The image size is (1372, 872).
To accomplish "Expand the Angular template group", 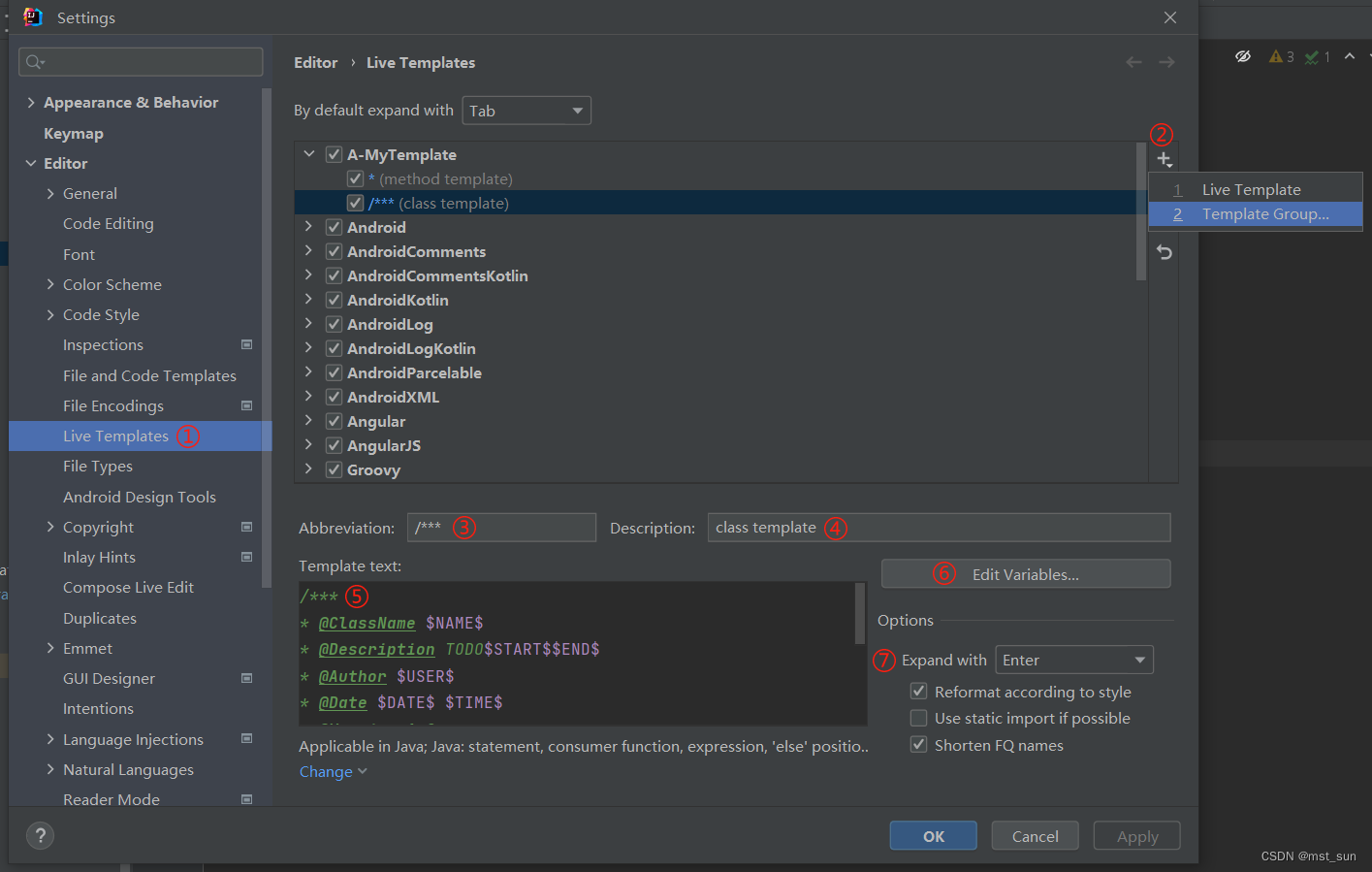I will click(x=309, y=421).
